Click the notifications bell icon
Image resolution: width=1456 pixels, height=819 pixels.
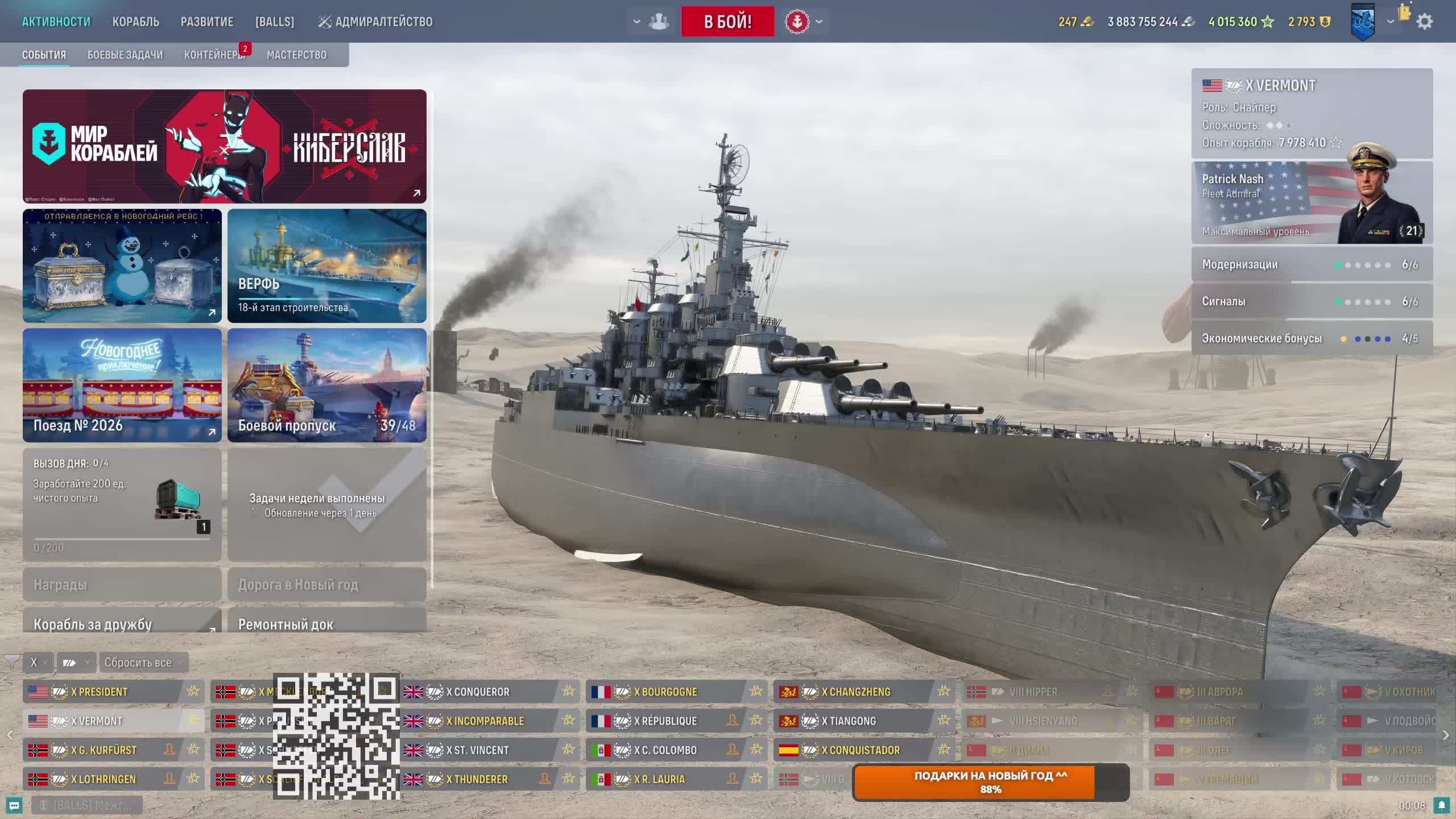point(1441,805)
